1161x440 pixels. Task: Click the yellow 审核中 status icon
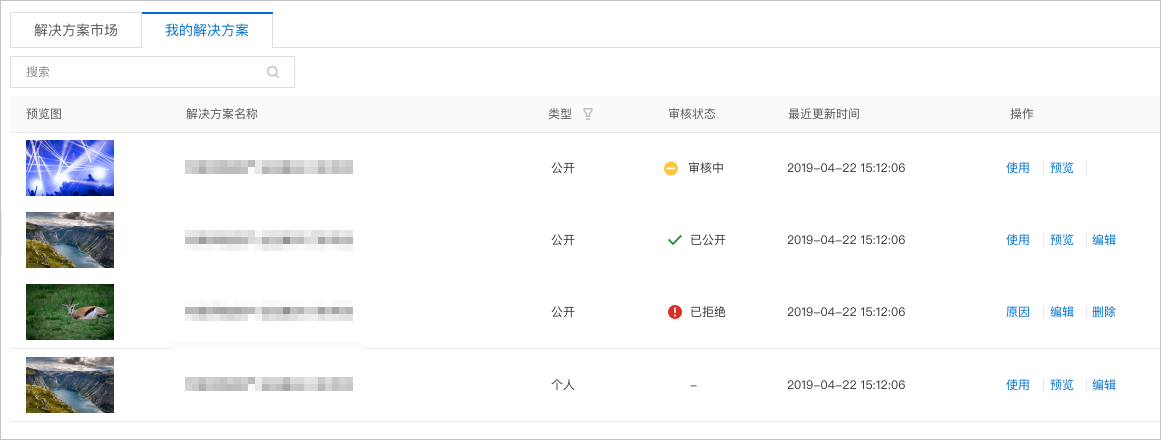[x=671, y=169]
